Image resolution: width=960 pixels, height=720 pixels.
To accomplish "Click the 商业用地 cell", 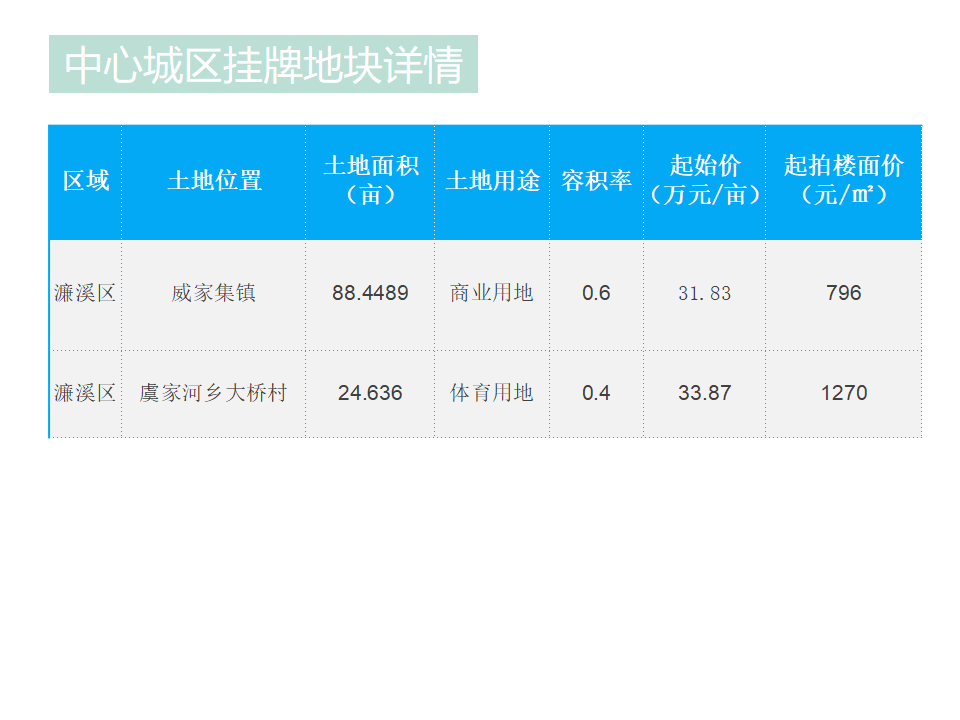I will coord(492,293).
